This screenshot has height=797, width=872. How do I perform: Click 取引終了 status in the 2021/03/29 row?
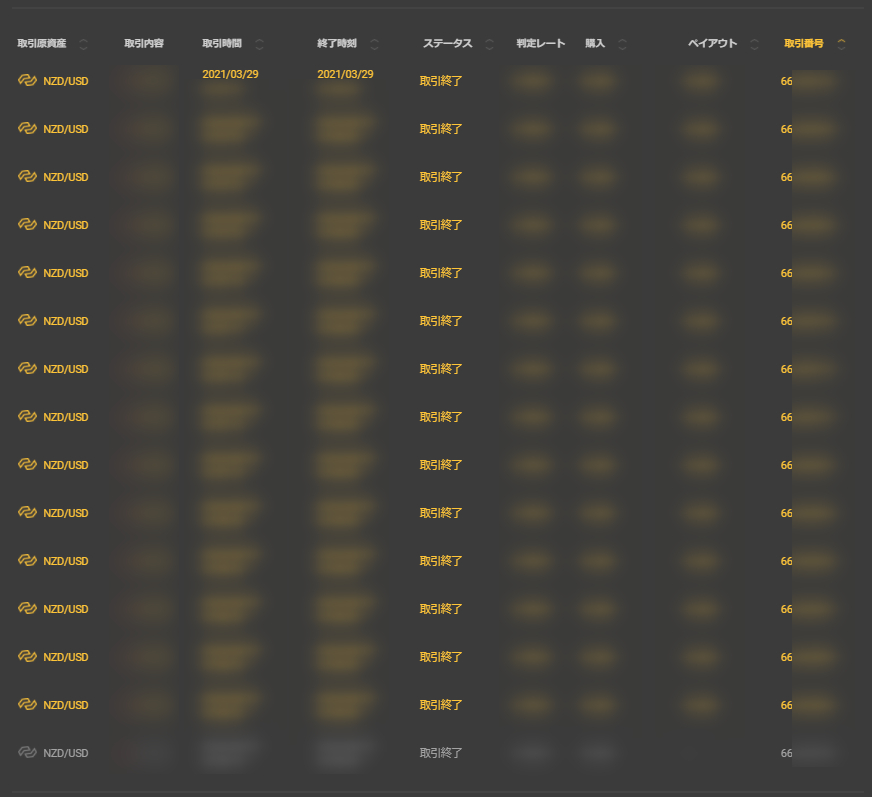pos(441,81)
